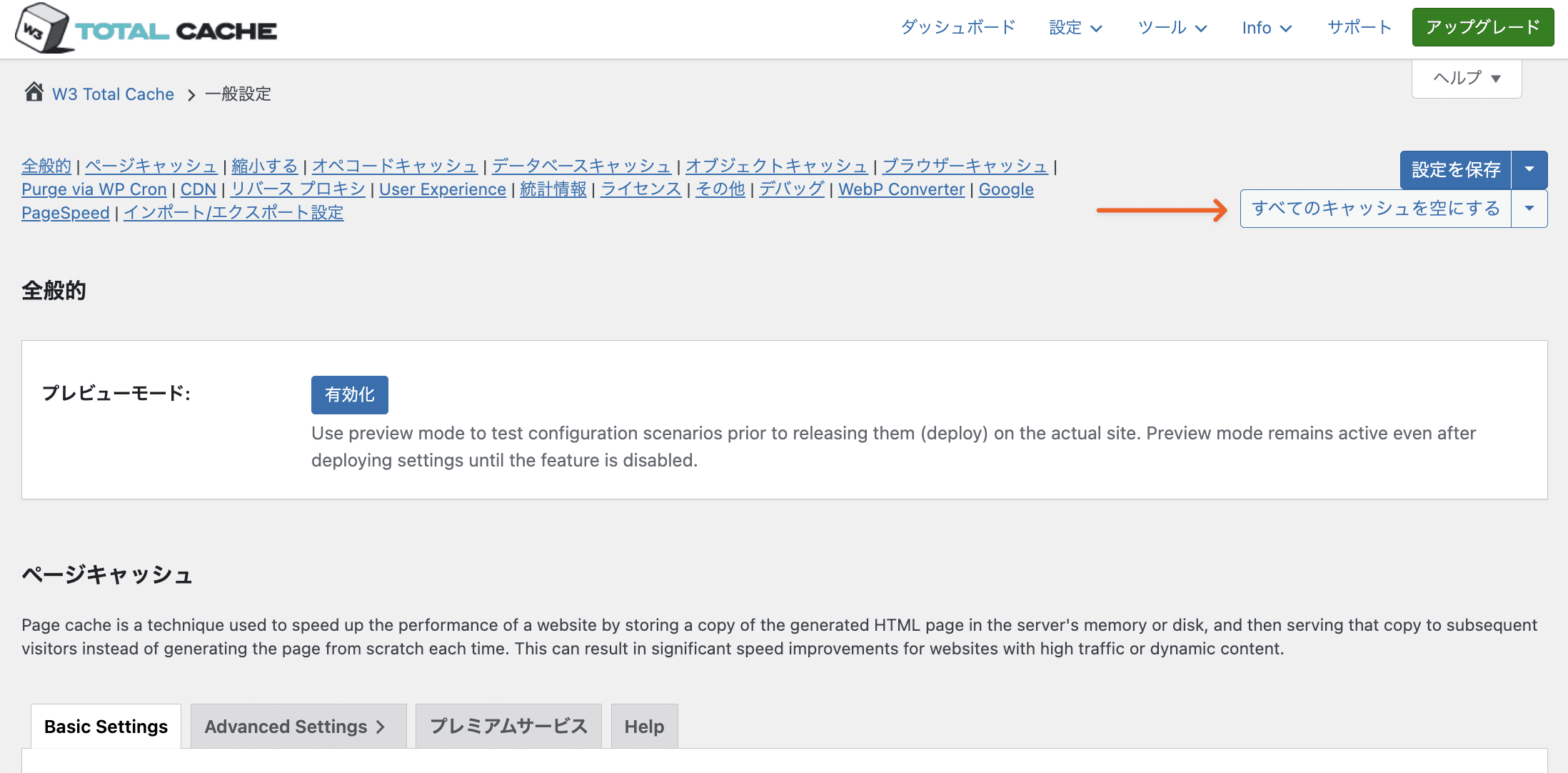Click すべてのキャッシュを空にする button
This screenshot has height=773, width=1568.
pyautogui.click(x=1375, y=209)
